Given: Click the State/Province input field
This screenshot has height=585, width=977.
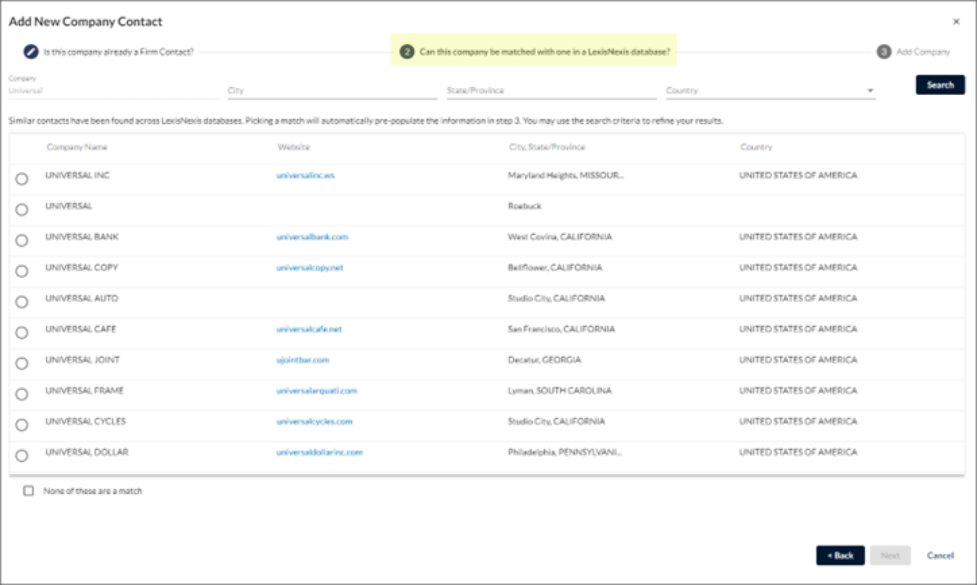Looking at the screenshot, I should pos(551,91).
